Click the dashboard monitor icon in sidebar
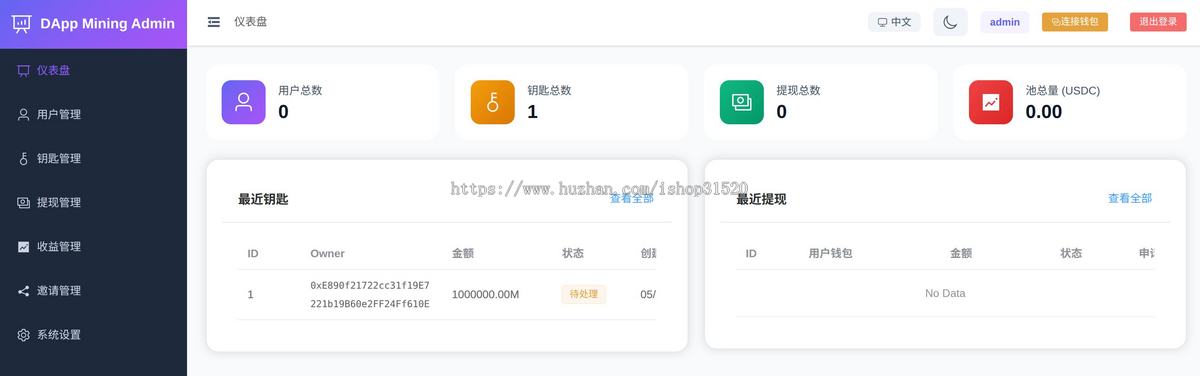 pyautogui.click(x=24, y=71)
